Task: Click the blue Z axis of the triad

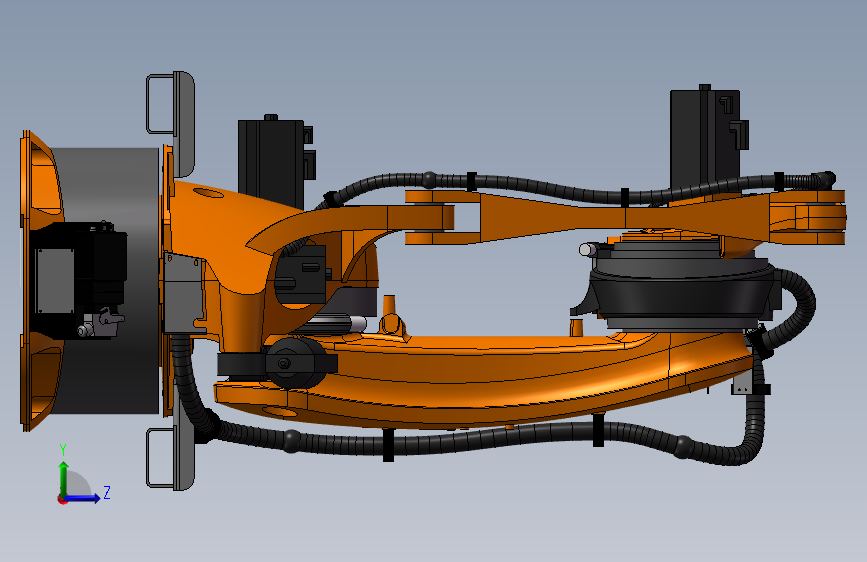Action: point(82,498)
